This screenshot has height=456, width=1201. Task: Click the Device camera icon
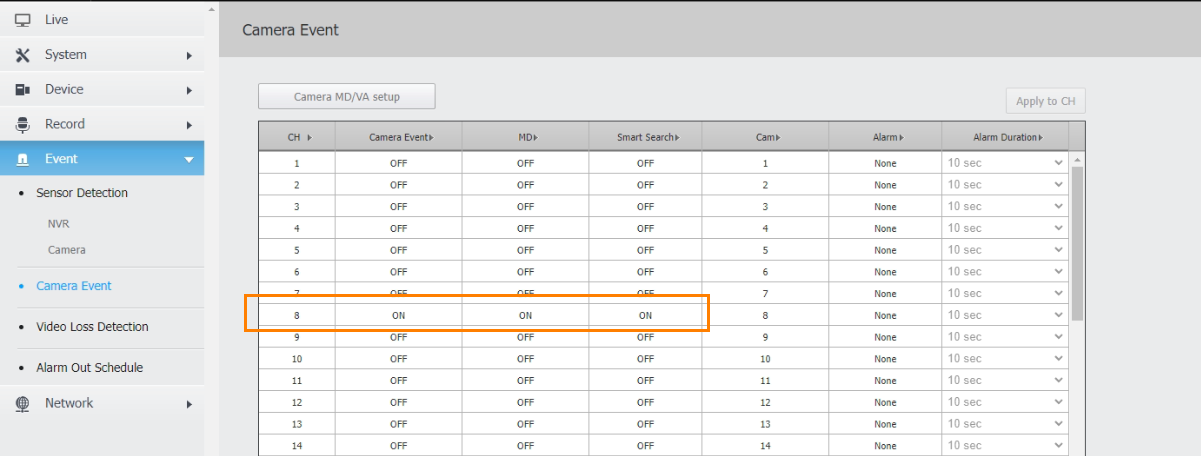point(23,90)
